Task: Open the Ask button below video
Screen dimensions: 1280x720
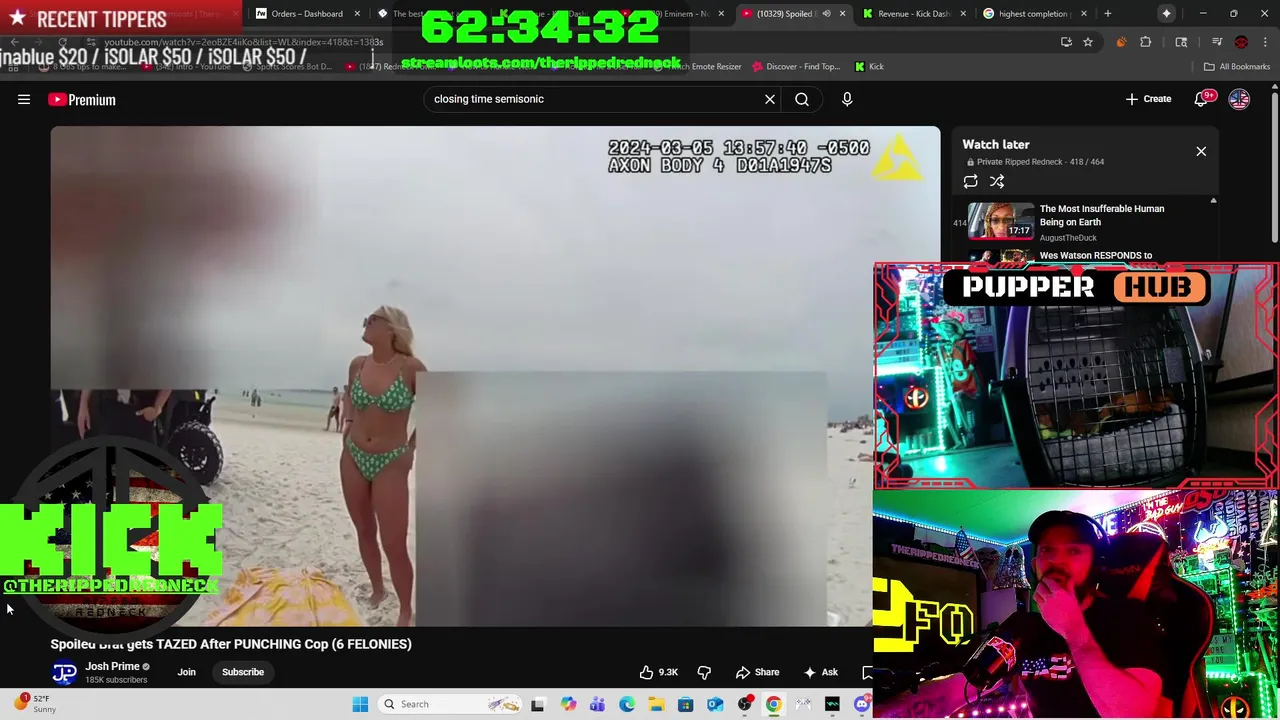Action: click(x=821, y=672)
